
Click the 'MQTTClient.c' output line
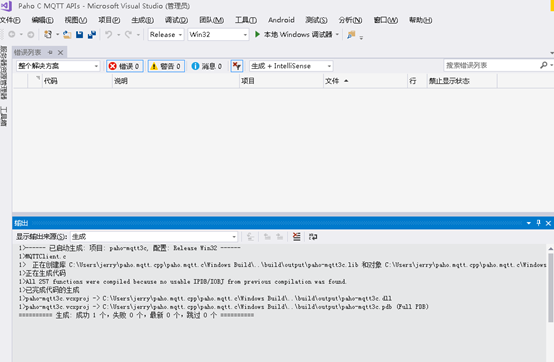coord(42,256)
